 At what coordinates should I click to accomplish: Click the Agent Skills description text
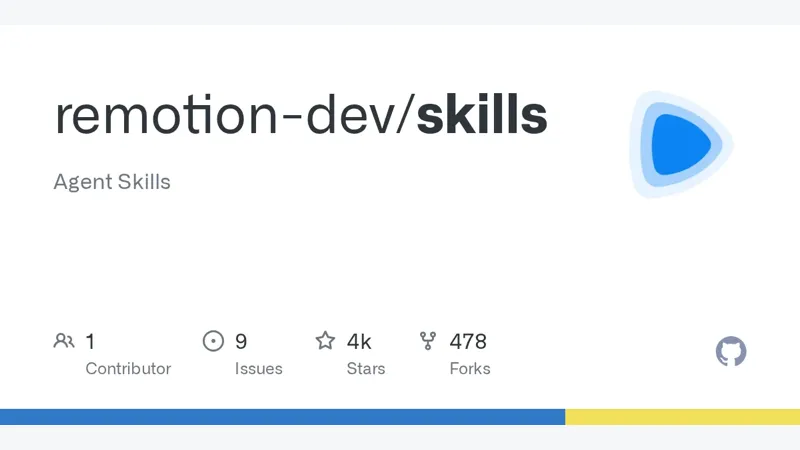point(112,182)
